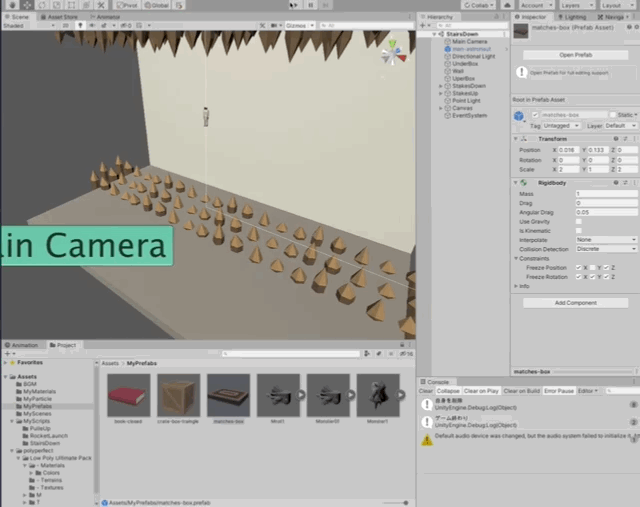Toggle the Is Kinematic checkbox
This screenshot has height=507, width=640.
tap(579, 230)
